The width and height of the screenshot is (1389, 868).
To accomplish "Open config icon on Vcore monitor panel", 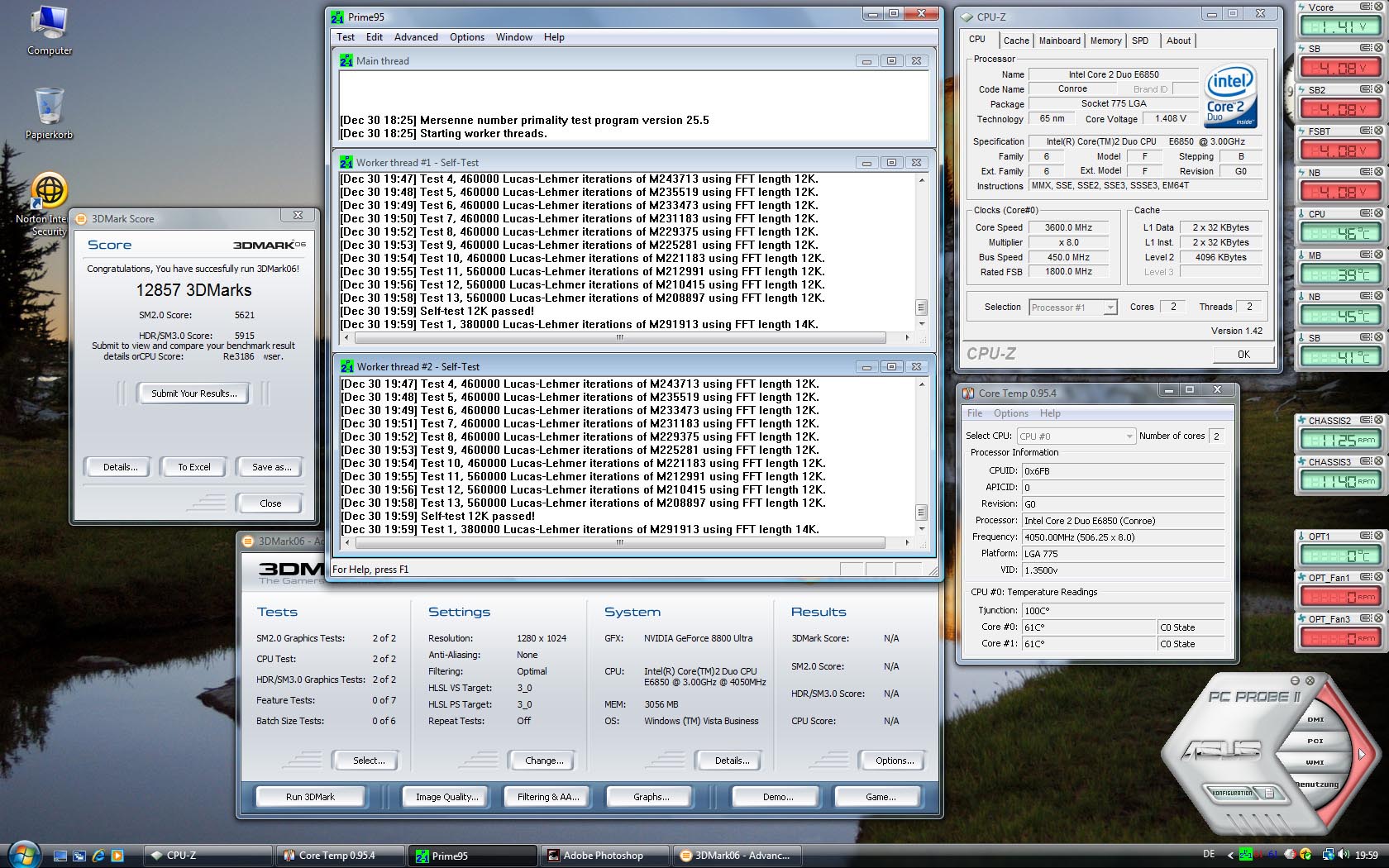I will [1366, 7].
